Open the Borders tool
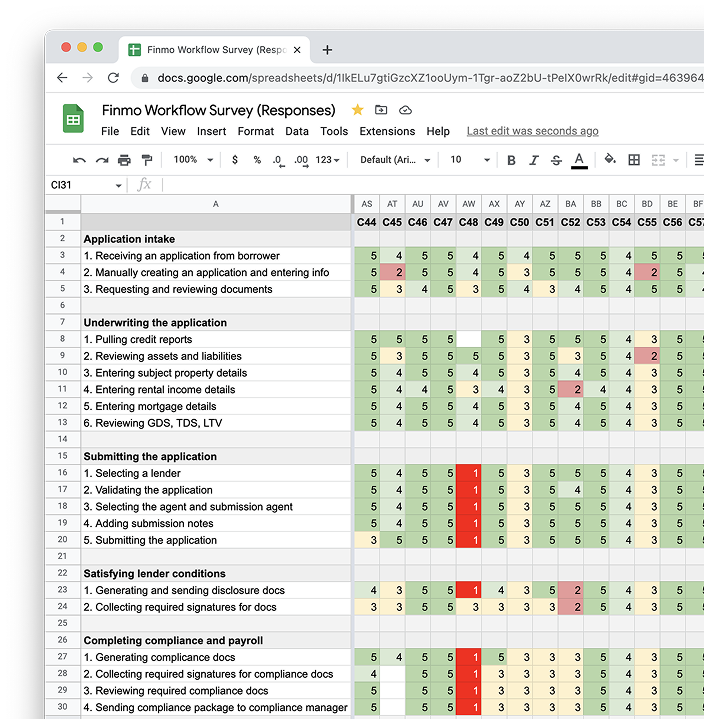 coord(634,160)
